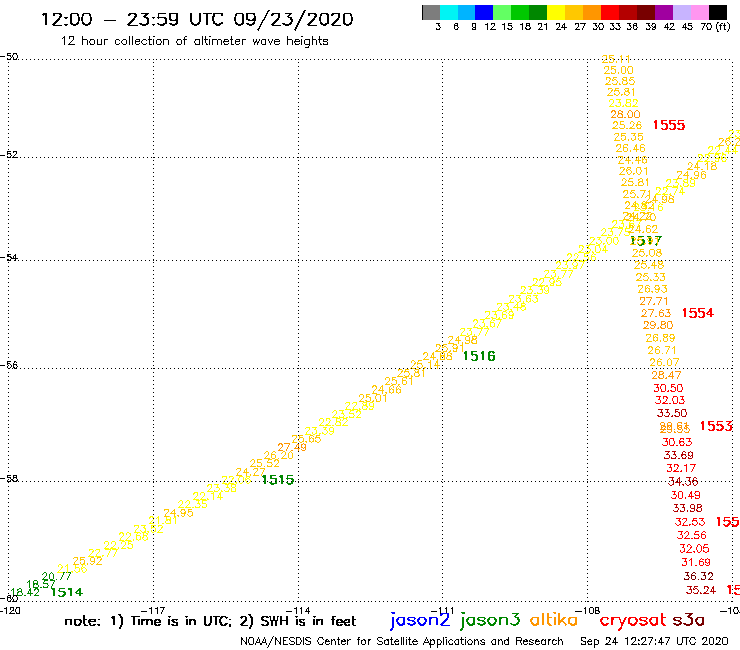Image resolution: width=740 pixels, height=650 pixels.
Task: Click the 30.50 wave height value
Action: pyautogui.click(x=668, y=388)
